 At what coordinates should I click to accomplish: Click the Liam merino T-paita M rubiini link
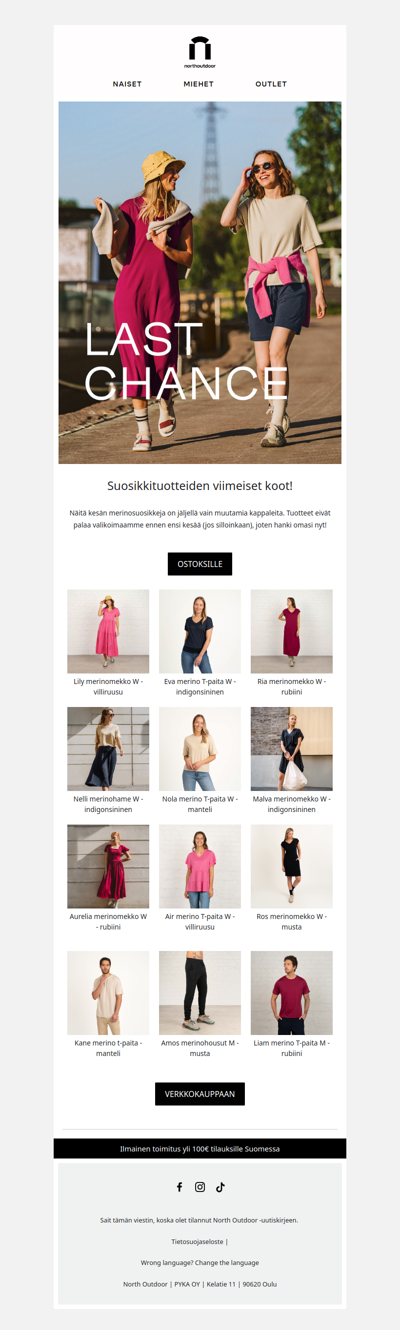pyautogui.click(x=292, y=1048)
